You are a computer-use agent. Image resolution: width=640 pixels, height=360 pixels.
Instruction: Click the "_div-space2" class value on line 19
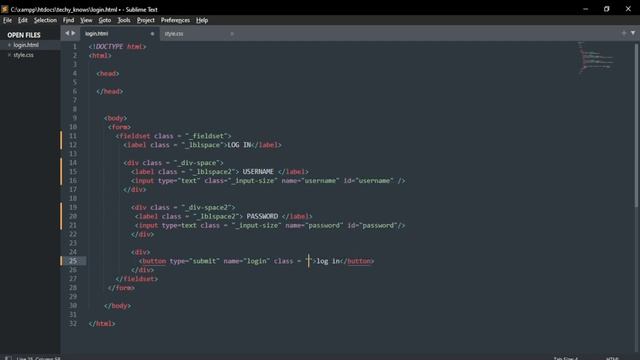point(206,207)
